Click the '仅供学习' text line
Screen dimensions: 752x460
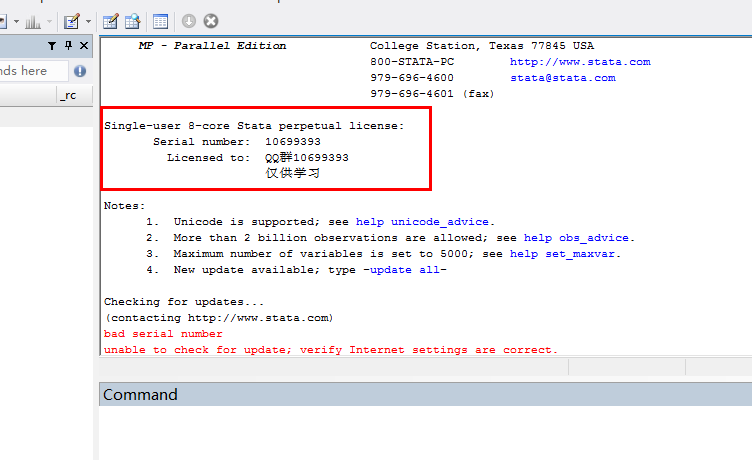point(293,173)
